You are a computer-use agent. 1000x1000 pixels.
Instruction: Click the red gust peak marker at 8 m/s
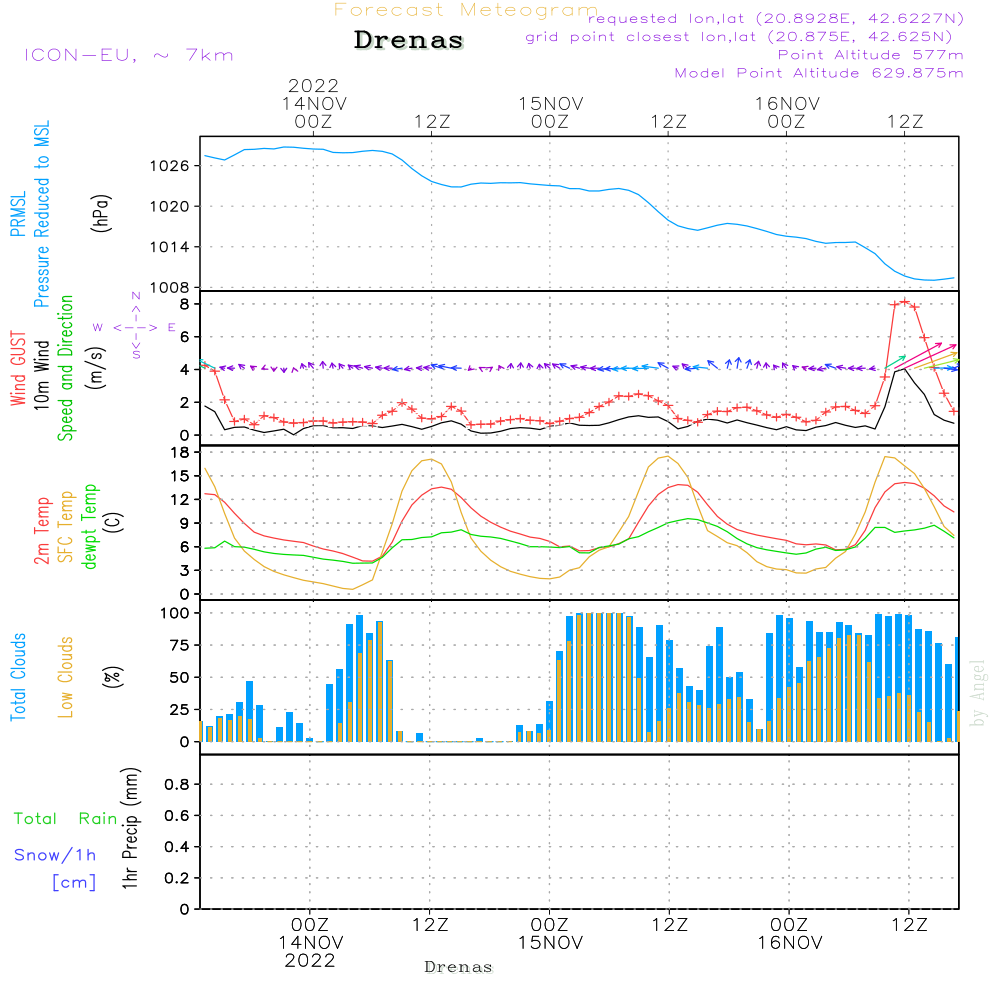905,302
